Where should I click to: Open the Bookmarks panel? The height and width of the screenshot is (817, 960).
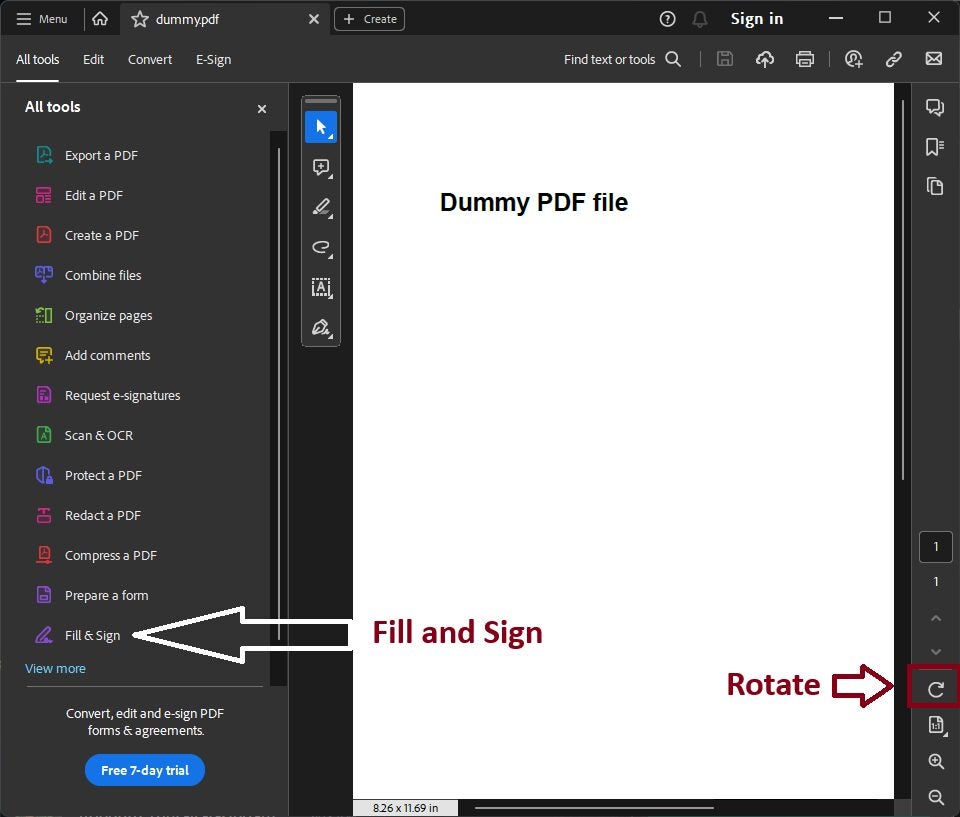(935, 146)
